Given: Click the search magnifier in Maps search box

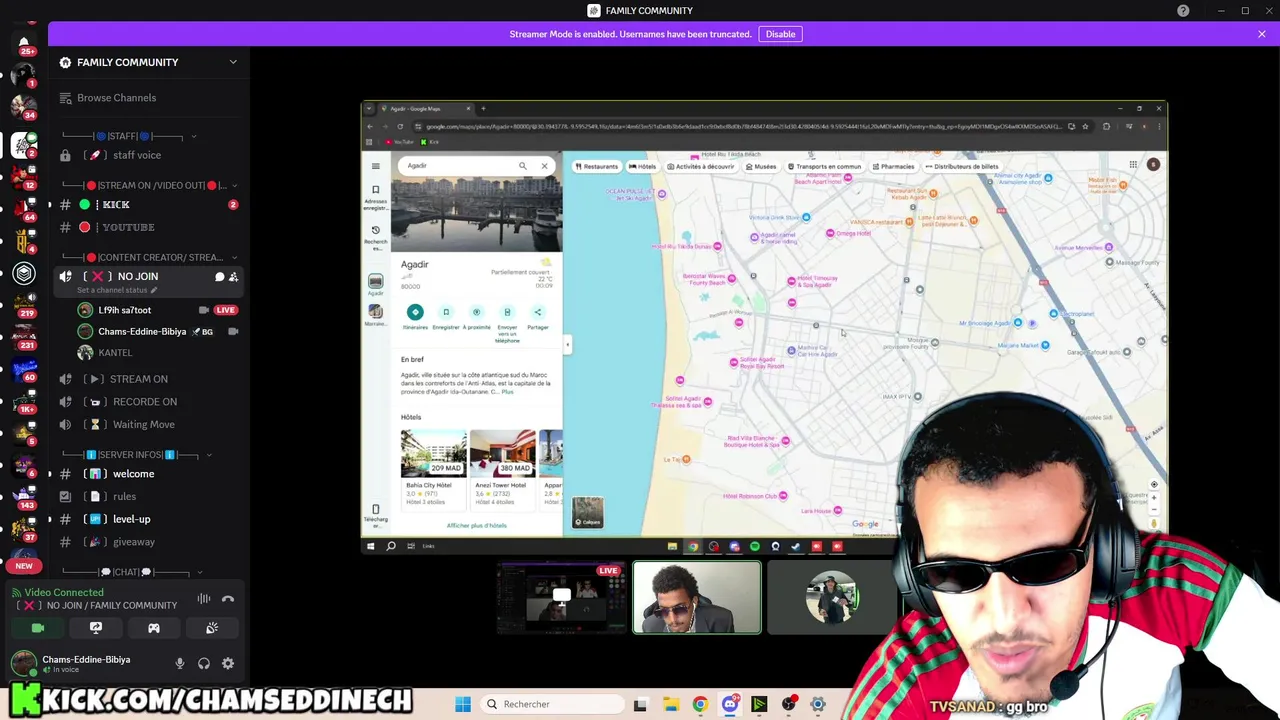Looking at the screenshot, I should coord(522,166).
